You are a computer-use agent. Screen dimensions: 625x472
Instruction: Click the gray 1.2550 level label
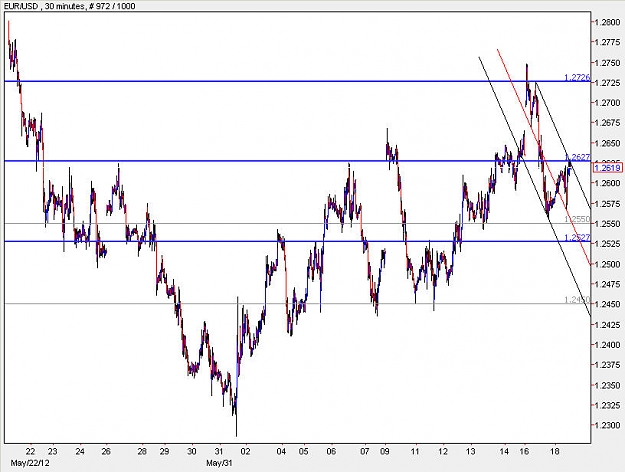(577, 219)
